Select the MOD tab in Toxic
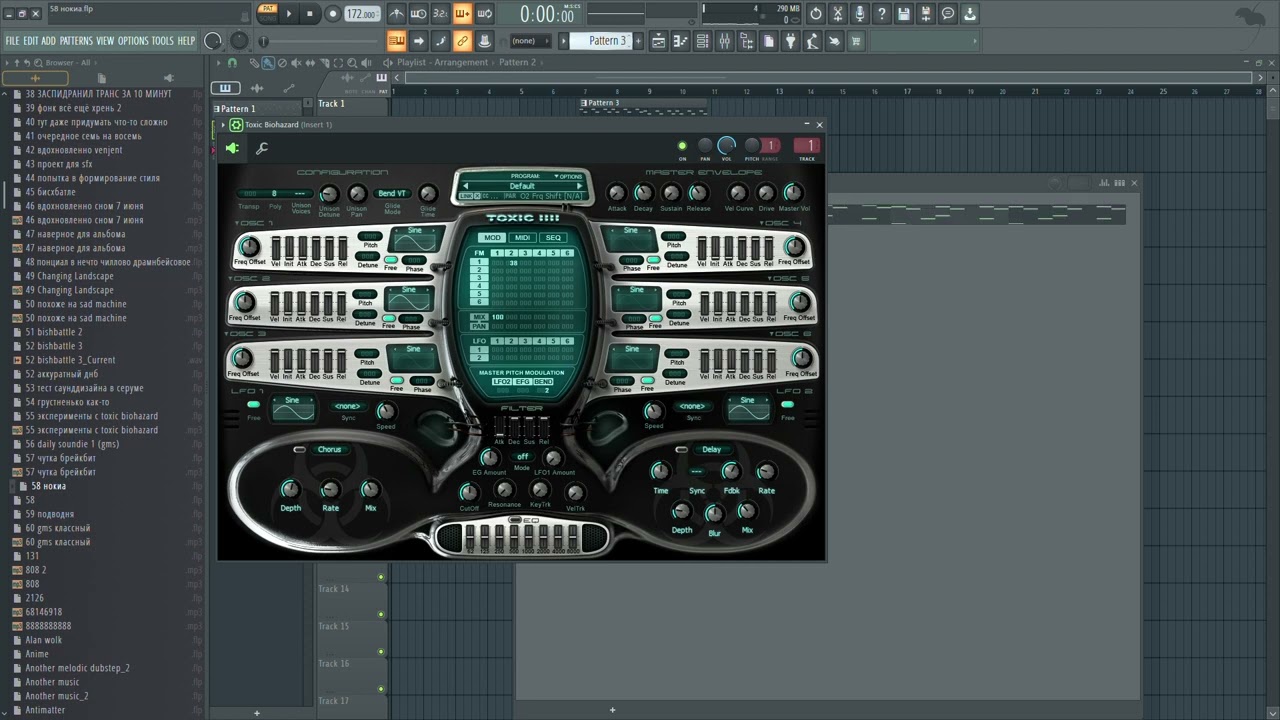Image resolution: width=1280 pixels, height=720 pixels. (x=492, y=238)
